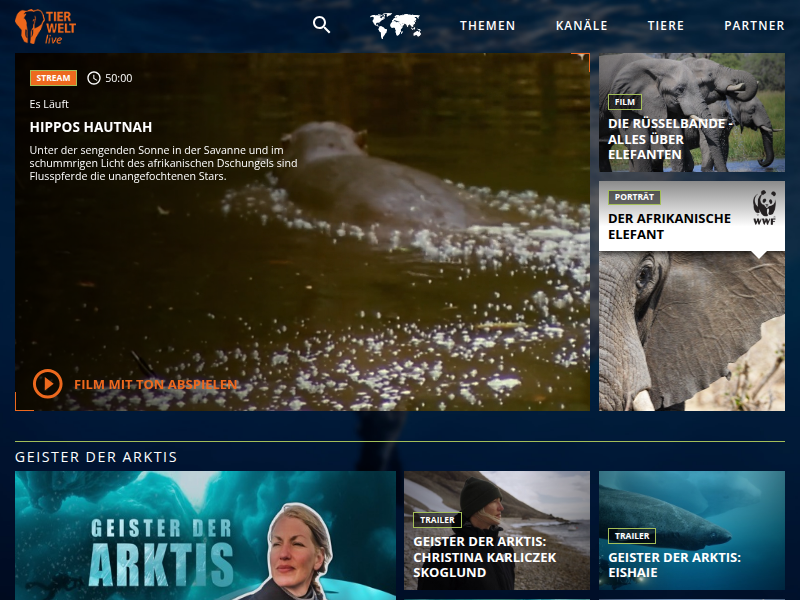Click the clock icon beside 50:00

[94, 78]
